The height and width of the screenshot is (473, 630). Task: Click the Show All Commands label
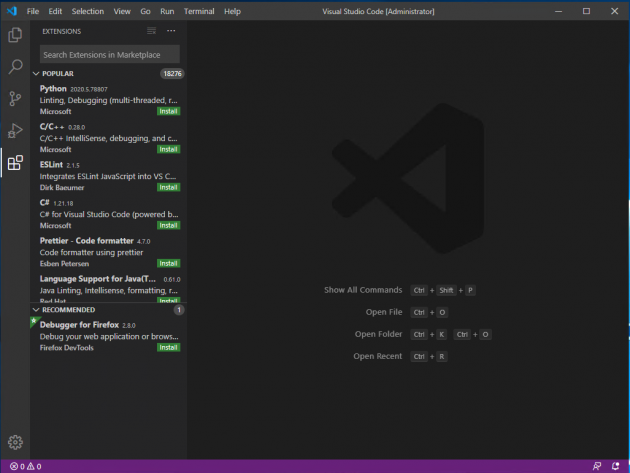[x=363, y=290]
